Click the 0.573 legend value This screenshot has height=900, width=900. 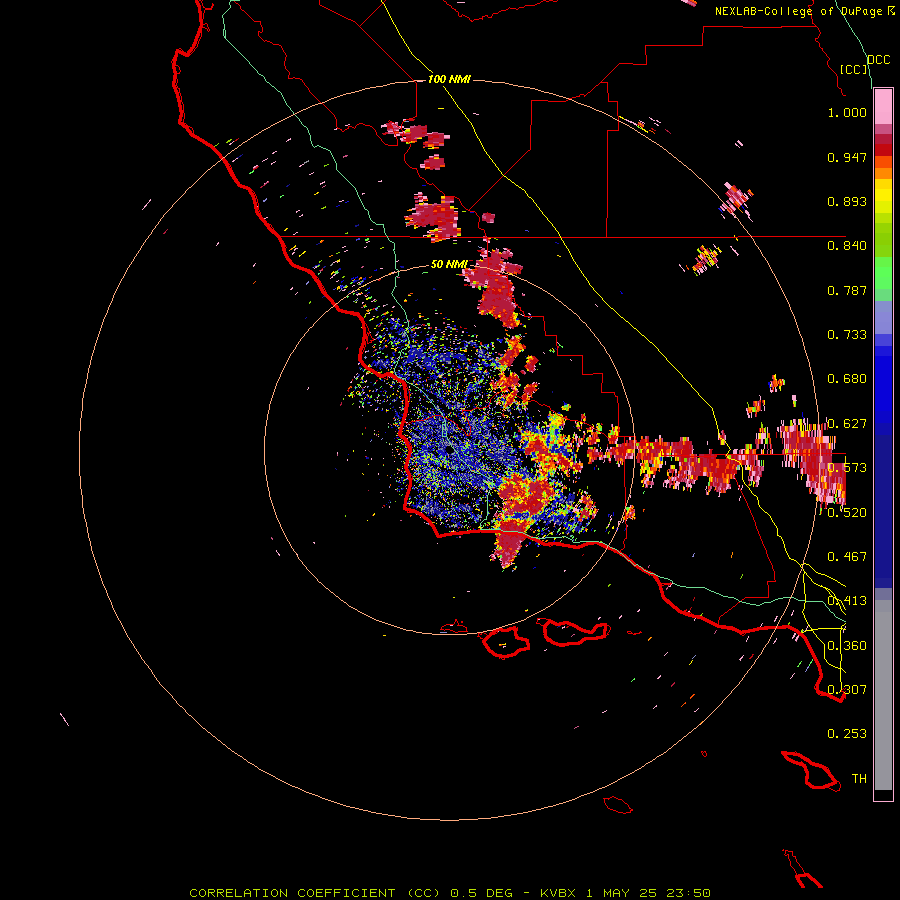click(x=847, y=468)
